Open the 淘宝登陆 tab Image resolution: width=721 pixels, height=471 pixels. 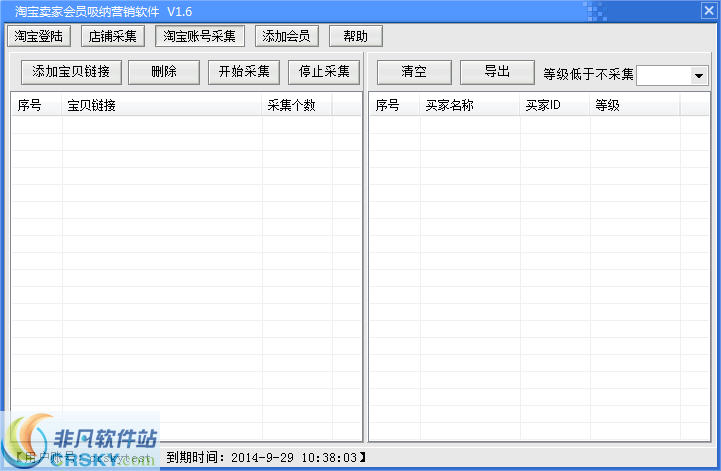pos(39,36)
